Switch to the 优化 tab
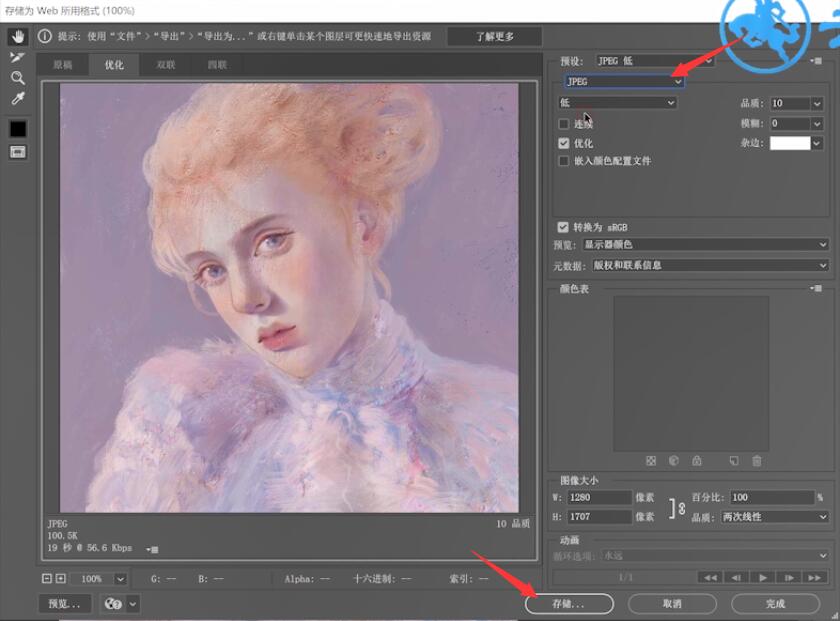This screenshot has width=840, height=621. coord(114,65)
